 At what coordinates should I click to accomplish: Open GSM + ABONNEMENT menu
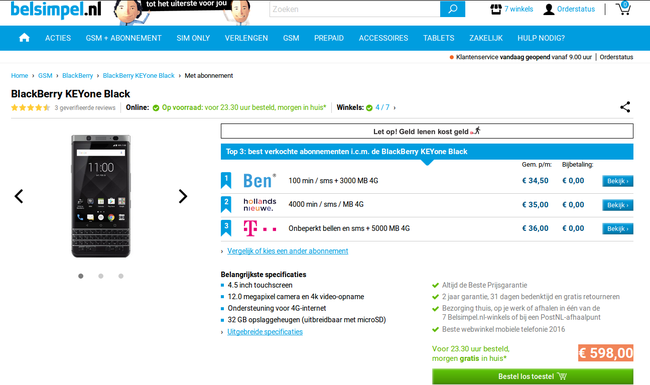click(124, 38)
